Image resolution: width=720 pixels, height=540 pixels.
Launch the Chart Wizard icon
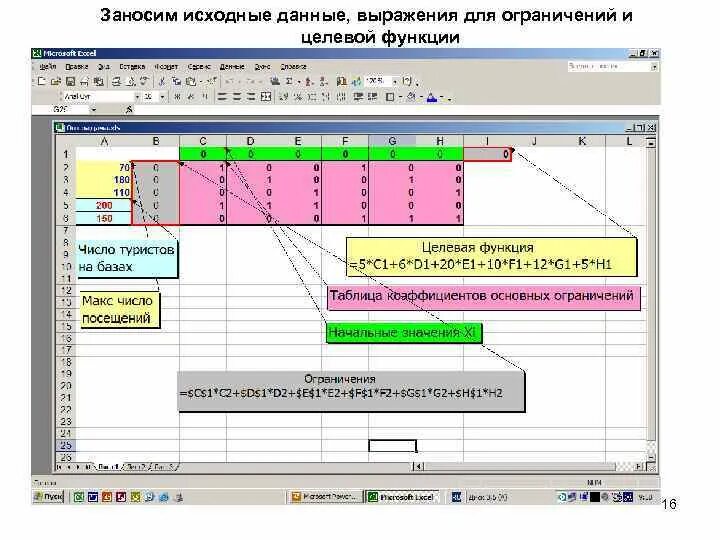point(341,82)
